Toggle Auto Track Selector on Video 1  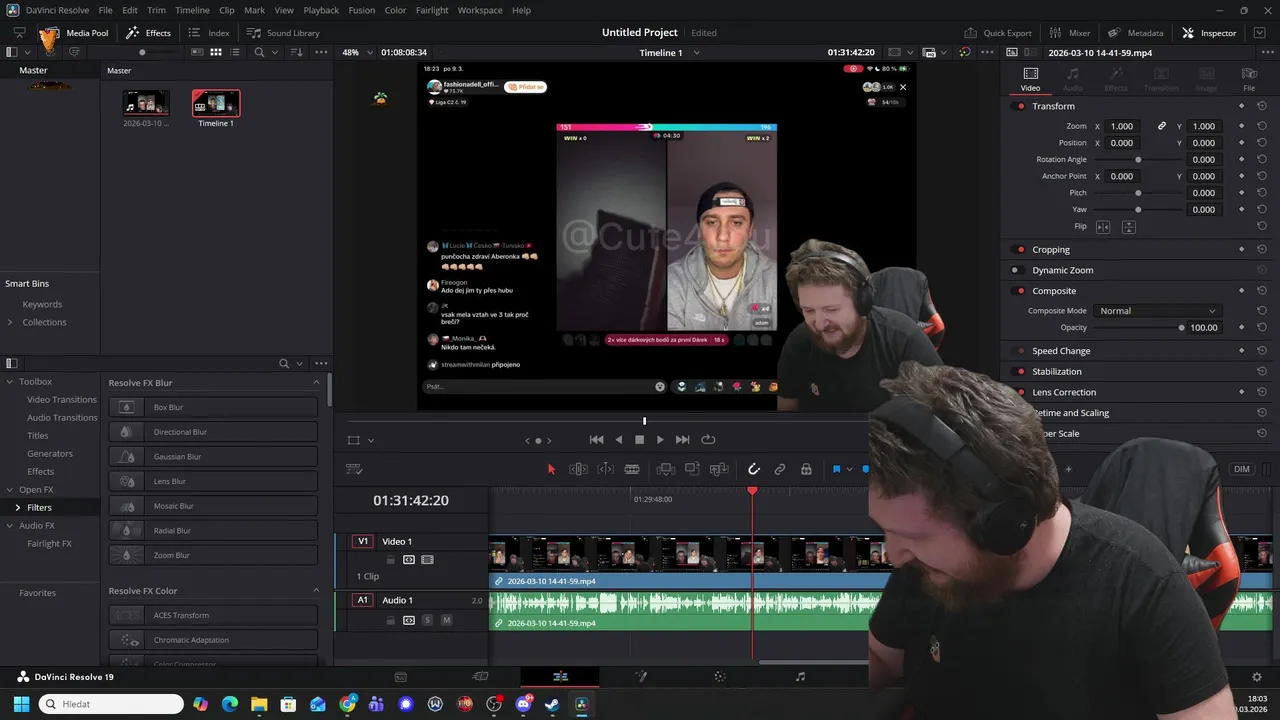click(x=409, y=560)
